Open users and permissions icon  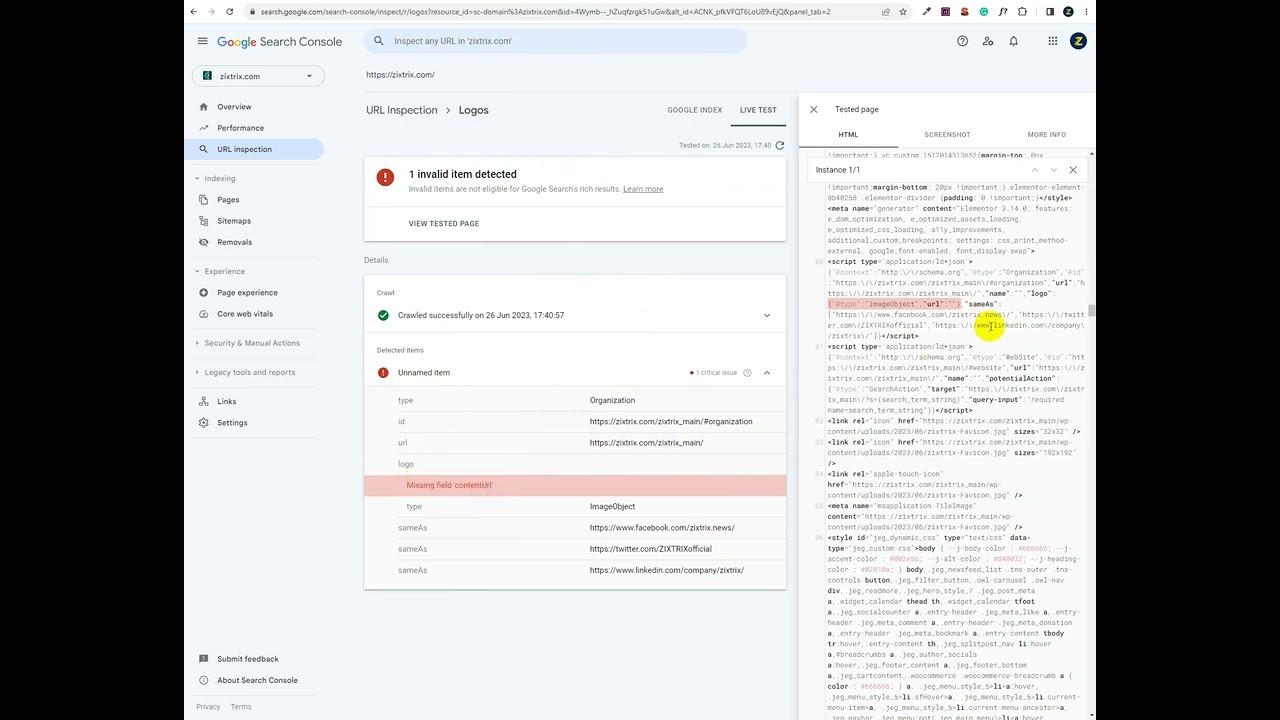point(988,41)
